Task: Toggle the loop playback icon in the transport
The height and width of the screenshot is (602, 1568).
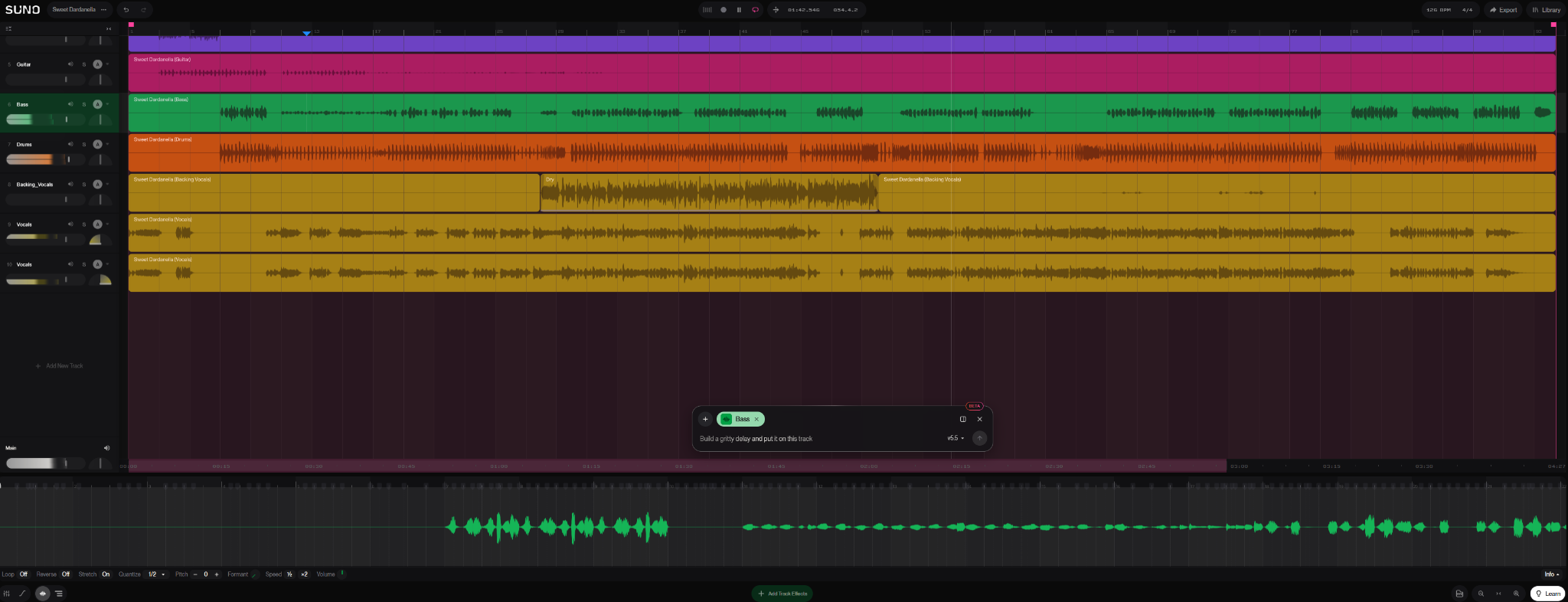Action: pos(755,10)
